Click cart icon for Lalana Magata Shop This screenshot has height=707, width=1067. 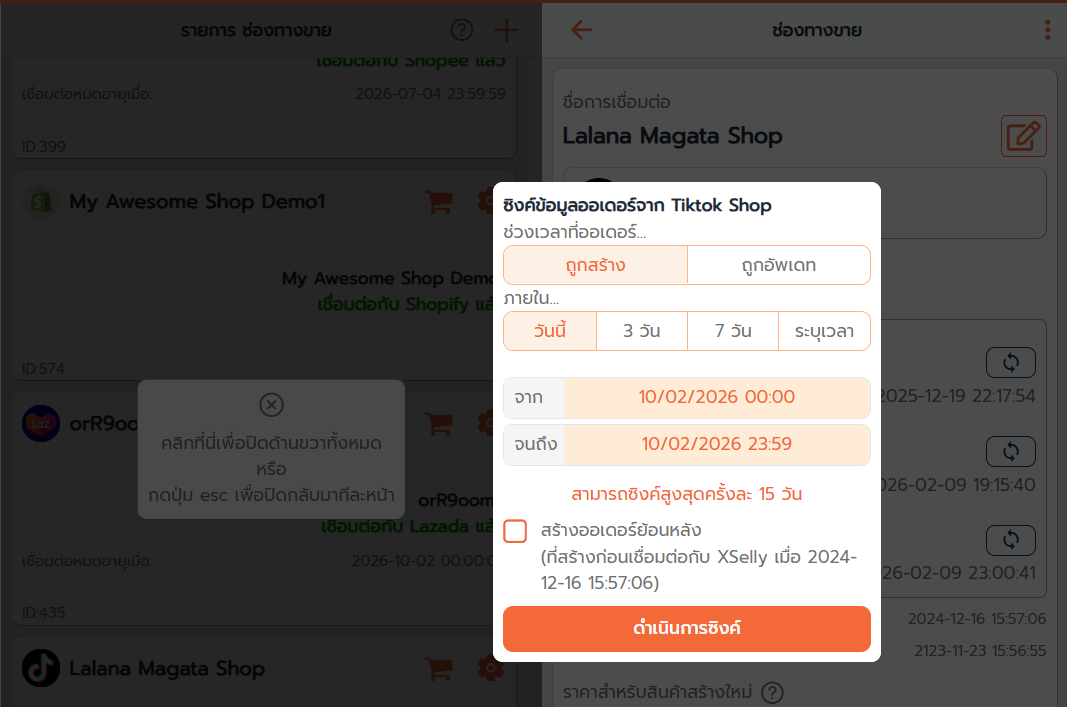click(438, 669)
